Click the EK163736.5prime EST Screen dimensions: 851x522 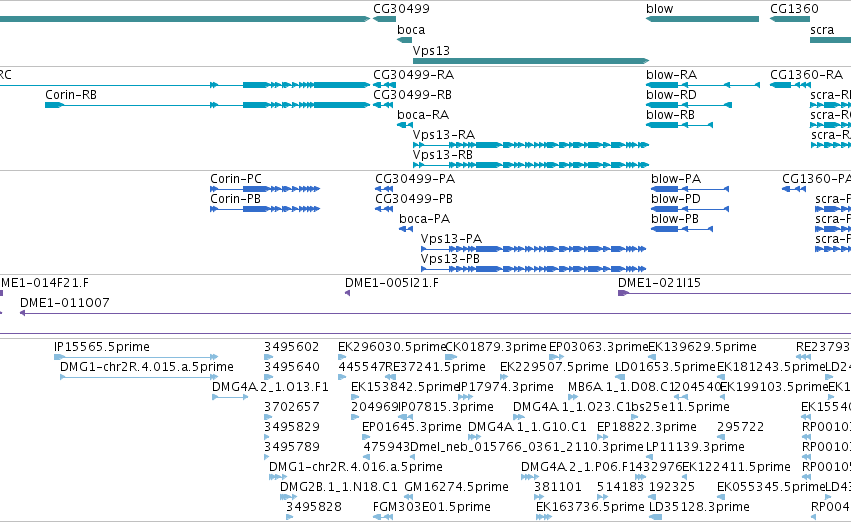coord(544,517)
